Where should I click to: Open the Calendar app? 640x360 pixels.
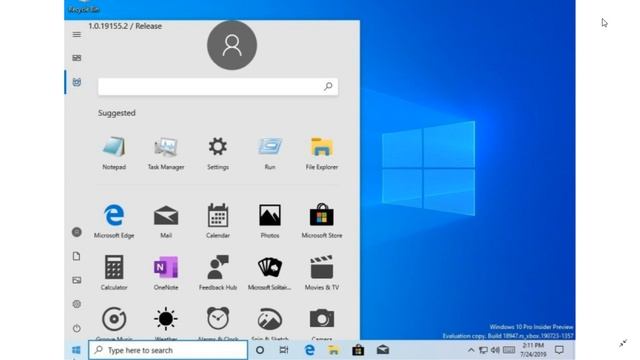point(218,221)
